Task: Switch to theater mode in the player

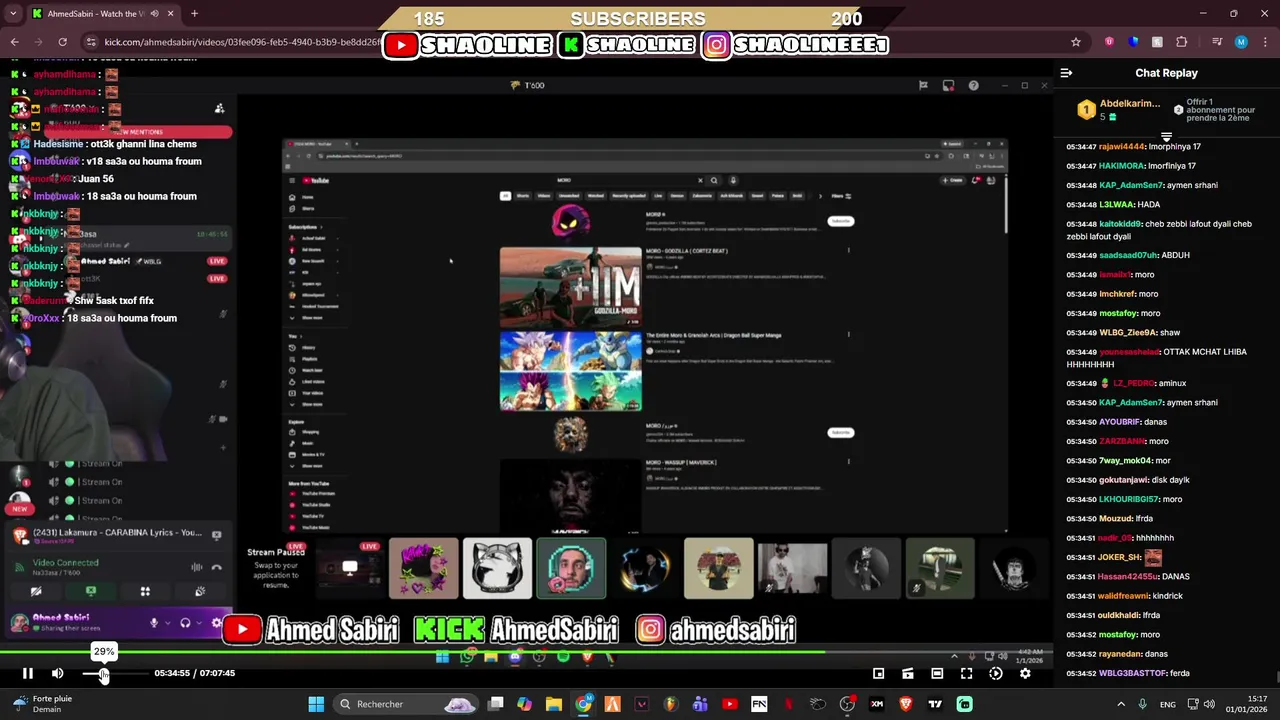Action: point(937,674)
